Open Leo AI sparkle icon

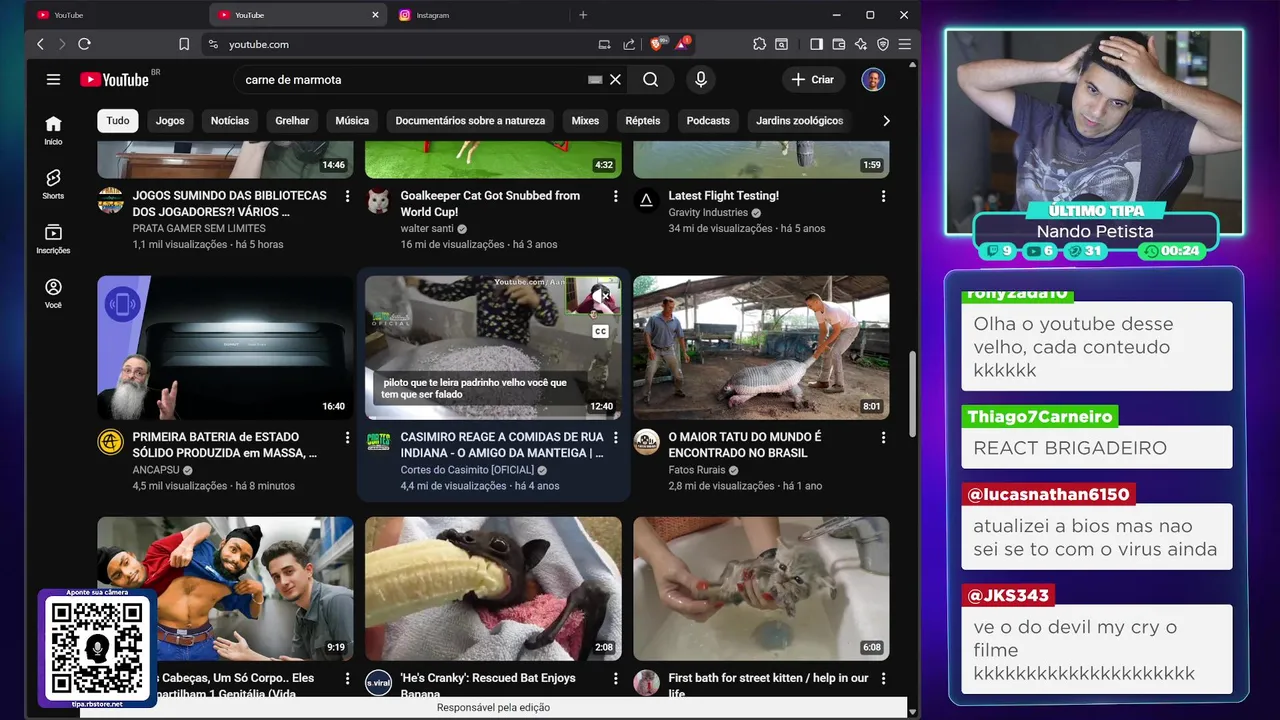(860, 44)
